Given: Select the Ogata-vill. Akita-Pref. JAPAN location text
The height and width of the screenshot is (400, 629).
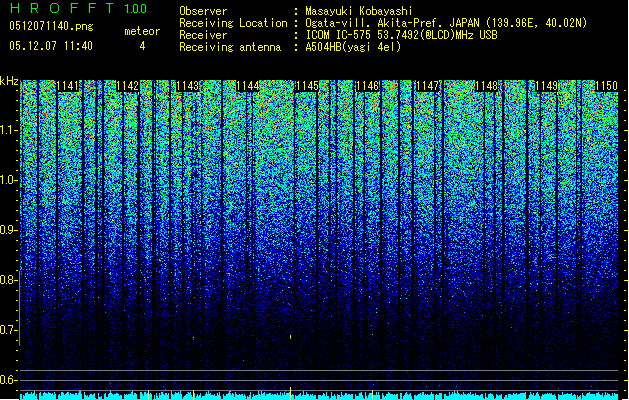Looking at the screenshot, I should tap(446, 23).
